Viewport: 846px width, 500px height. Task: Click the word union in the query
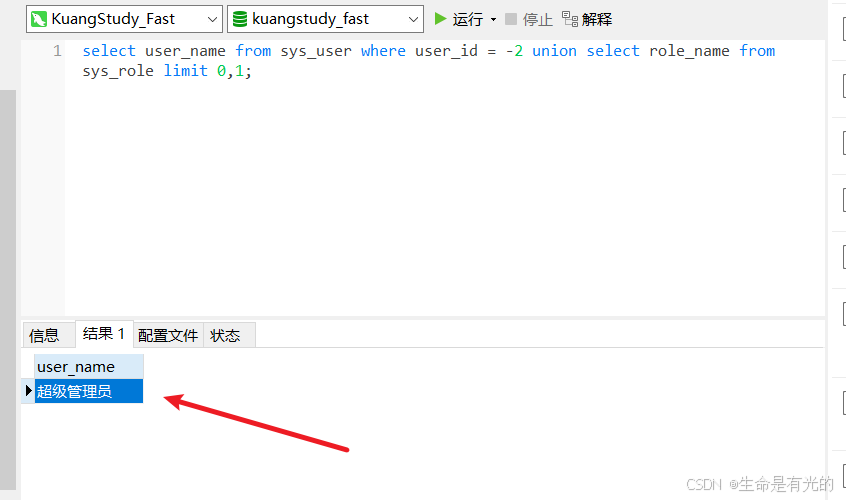[554, 51]
